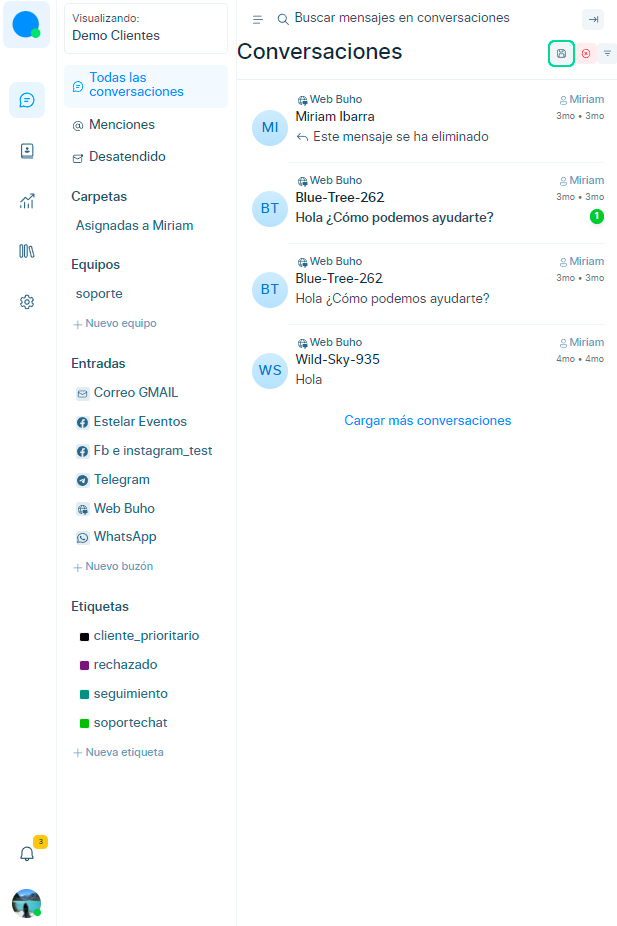Click Cargar más conversaciones link
617x926 pixels.
(427, 421)
